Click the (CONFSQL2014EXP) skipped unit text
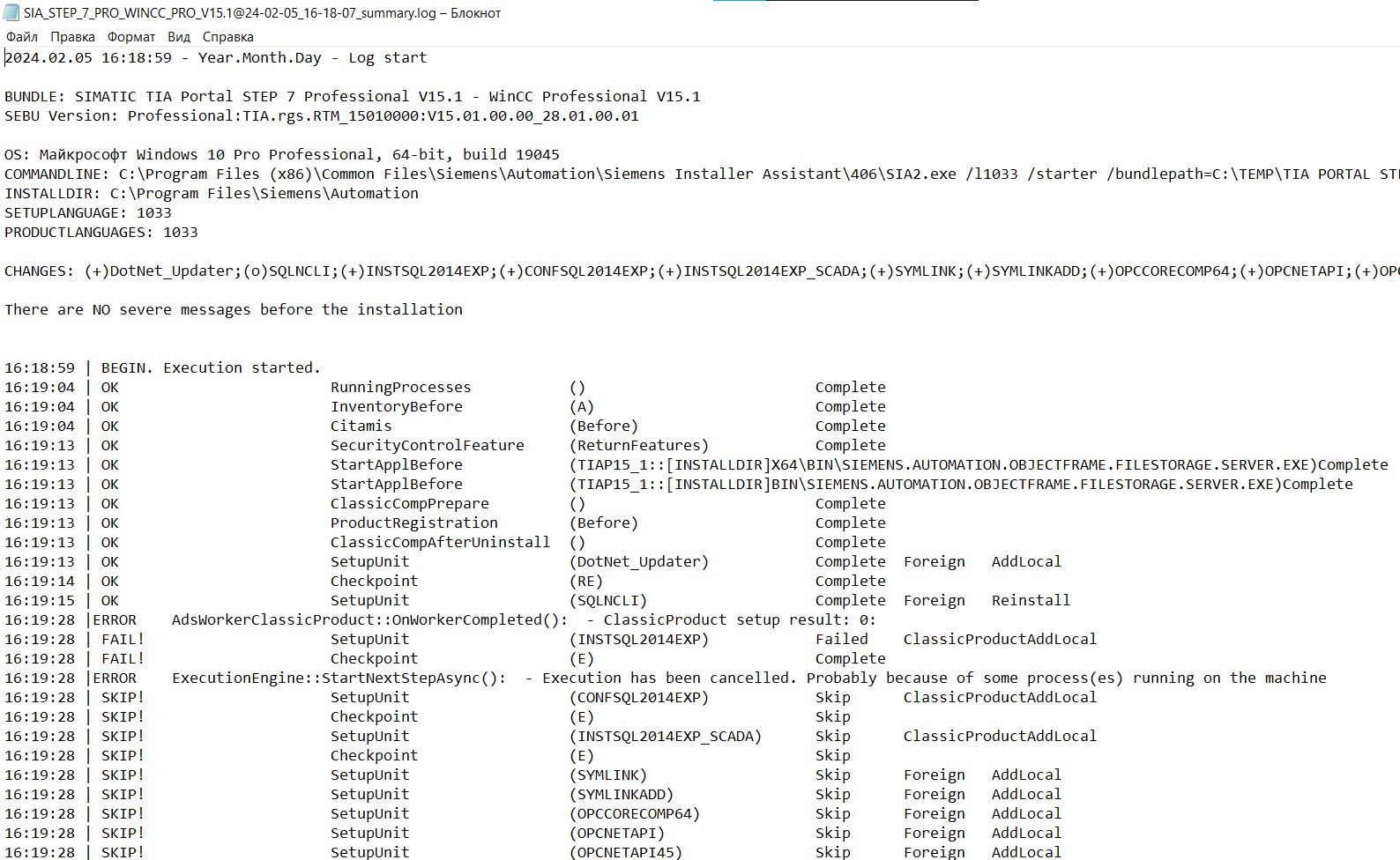The width and height of the screenshot is (1400, 860). 639,698
